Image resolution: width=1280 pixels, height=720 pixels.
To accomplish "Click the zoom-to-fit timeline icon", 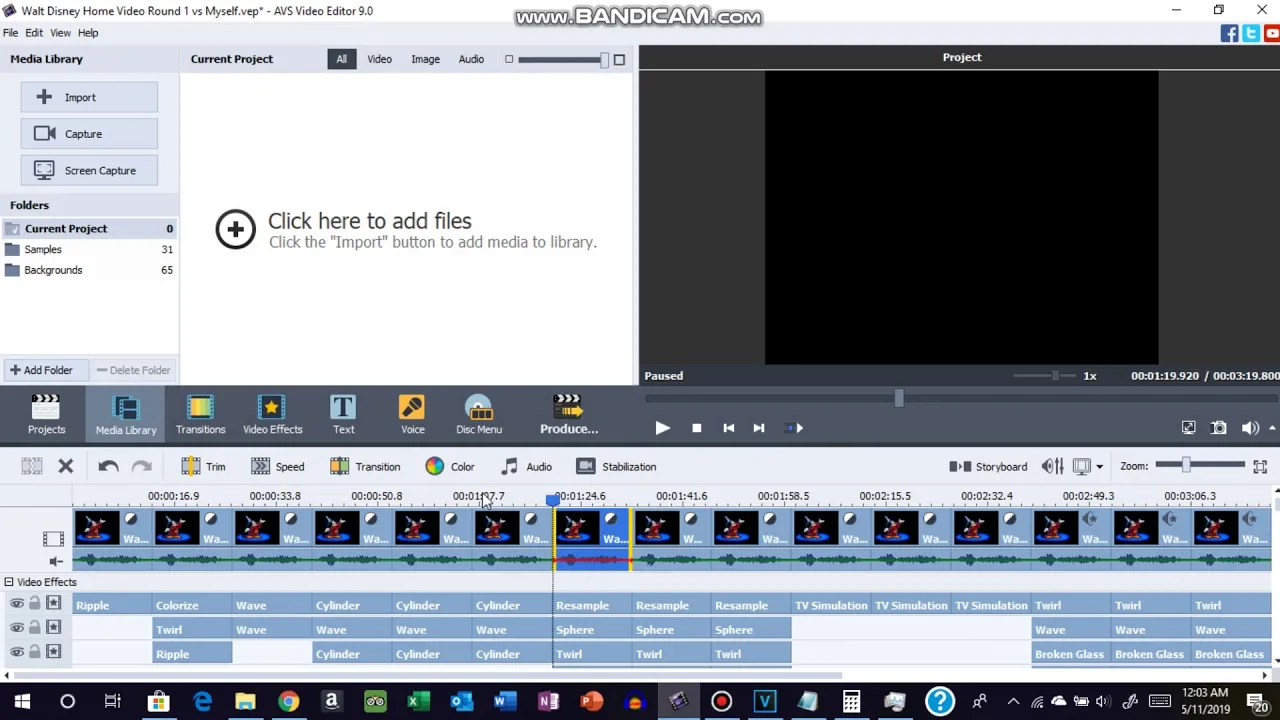I will point(1260,466).
